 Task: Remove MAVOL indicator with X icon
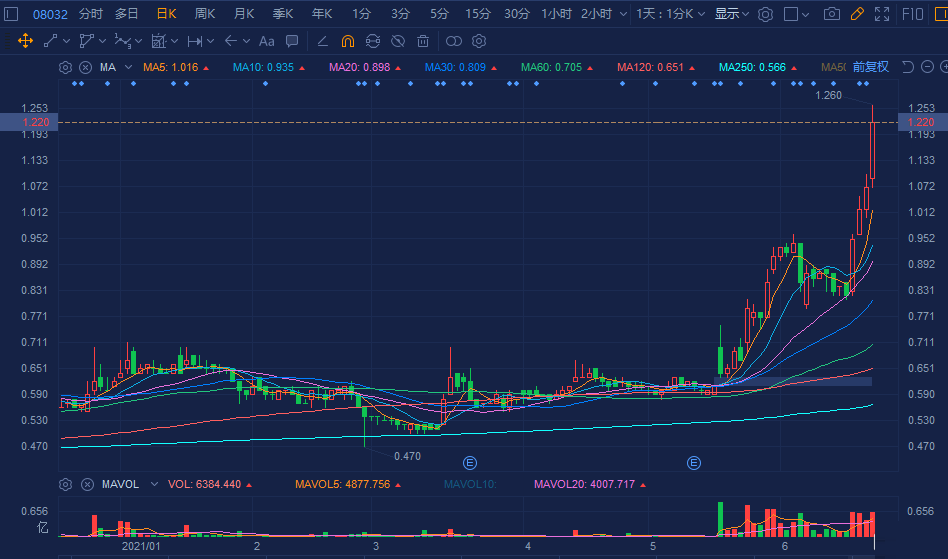pyautogui.click(x=87, y=484)
